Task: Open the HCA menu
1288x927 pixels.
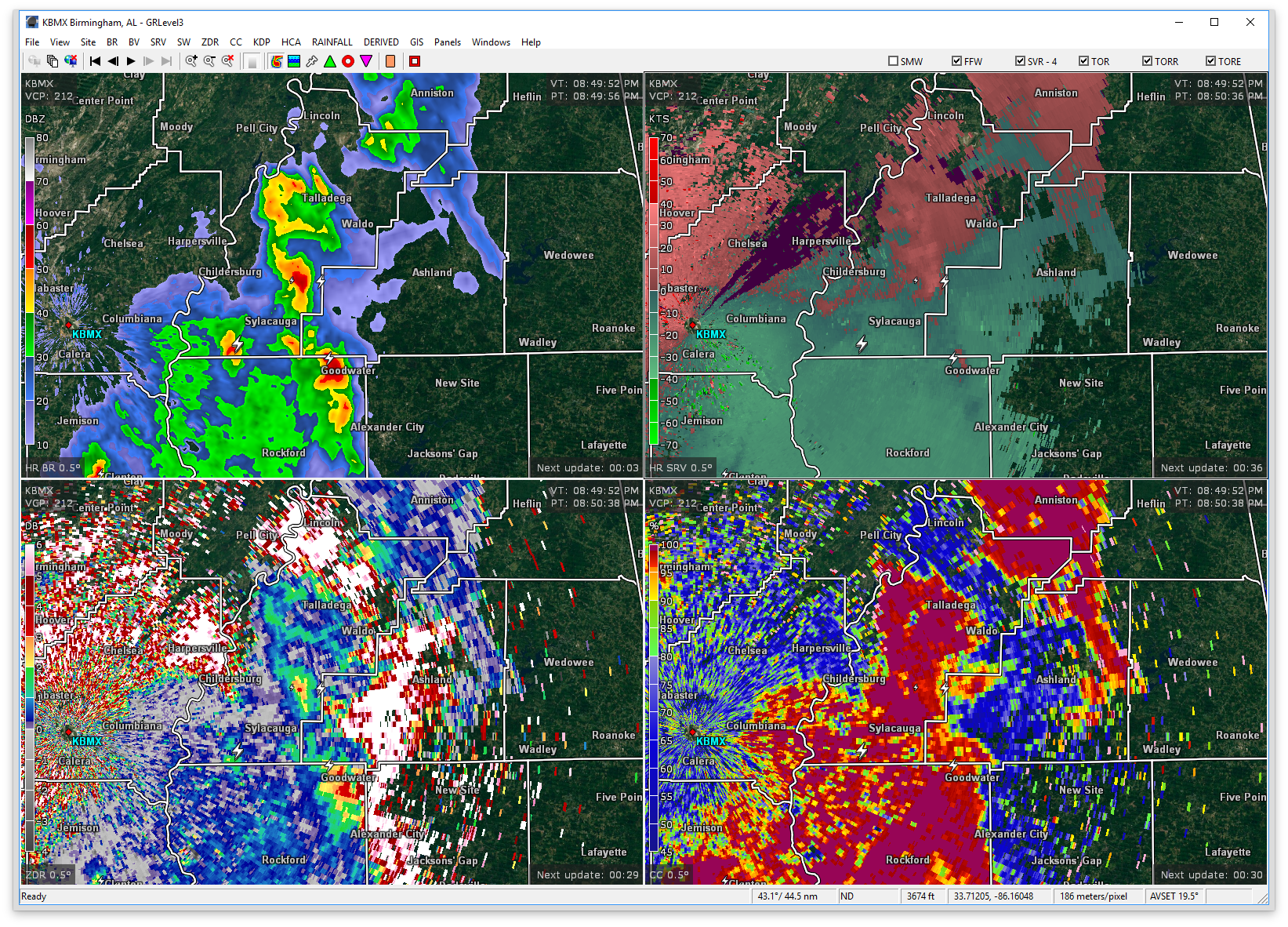Action: (x=291, y=42)
